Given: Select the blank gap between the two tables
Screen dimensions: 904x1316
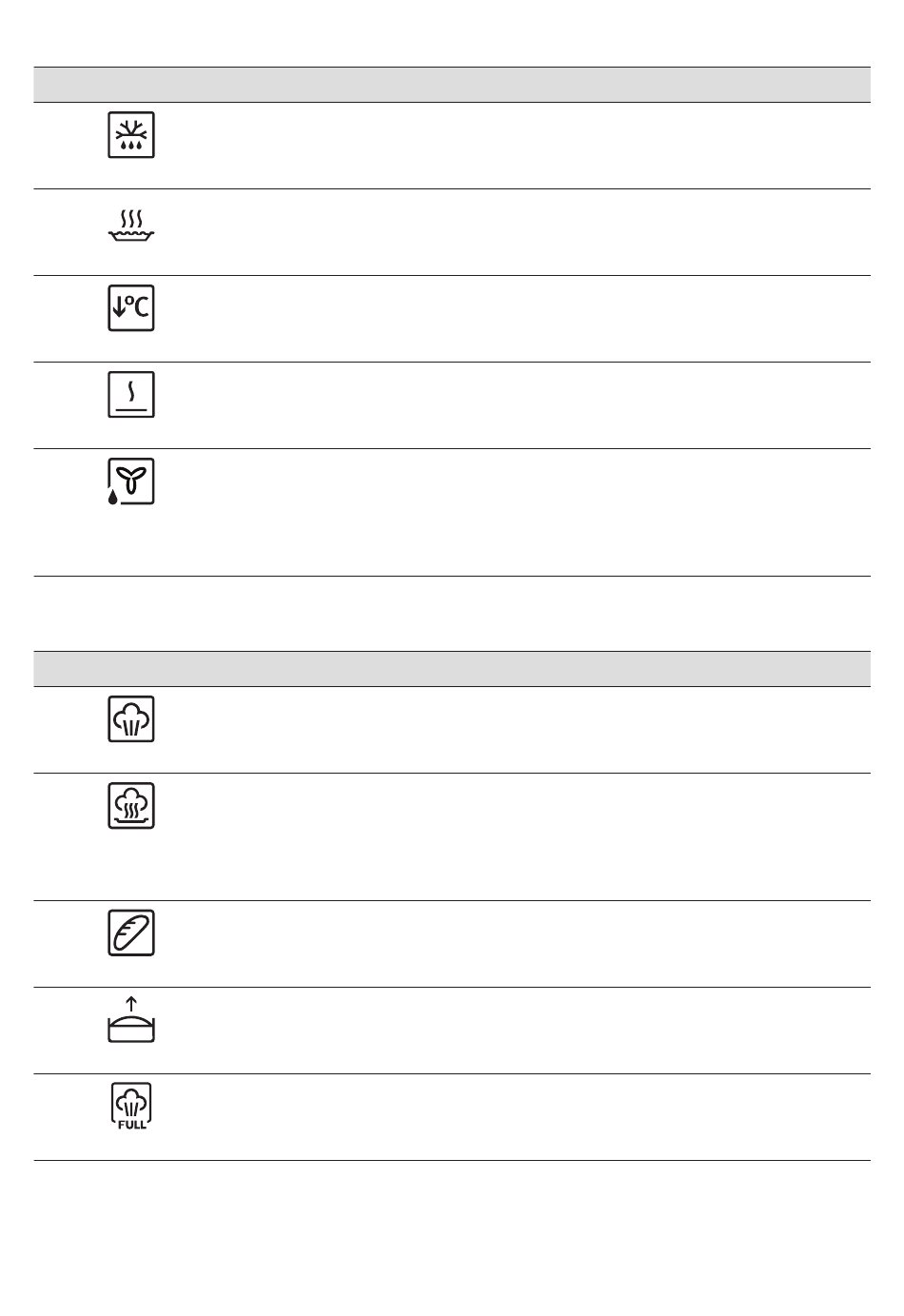Looking at the screenshot, I should pos(452,614).
